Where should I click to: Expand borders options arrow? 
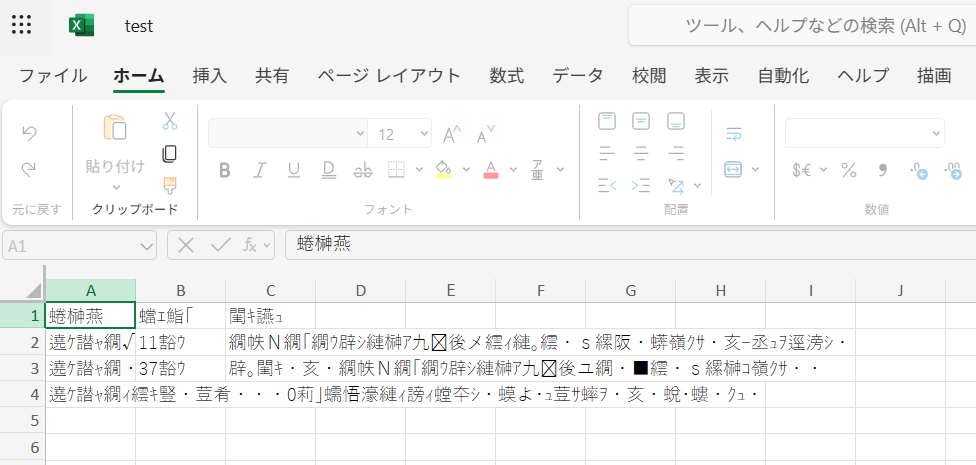(x=419, y=169)
